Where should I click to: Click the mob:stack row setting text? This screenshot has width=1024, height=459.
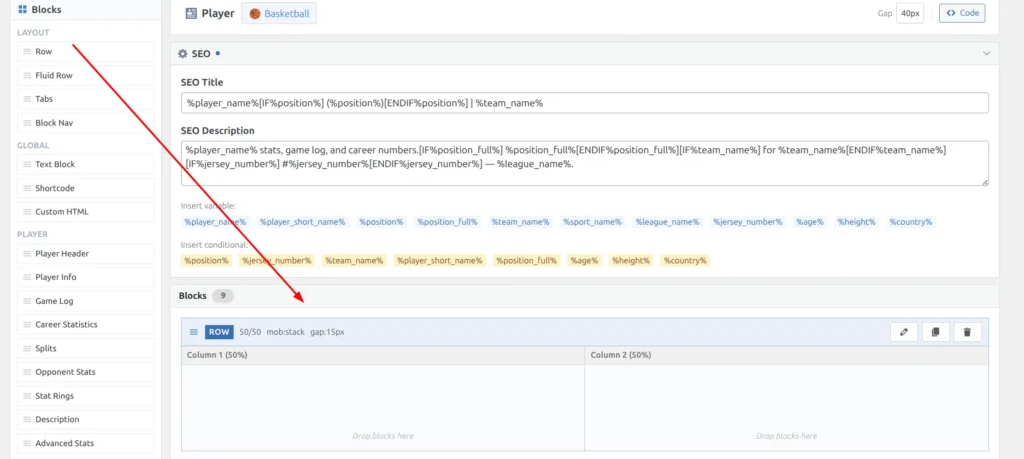(285, 332)
